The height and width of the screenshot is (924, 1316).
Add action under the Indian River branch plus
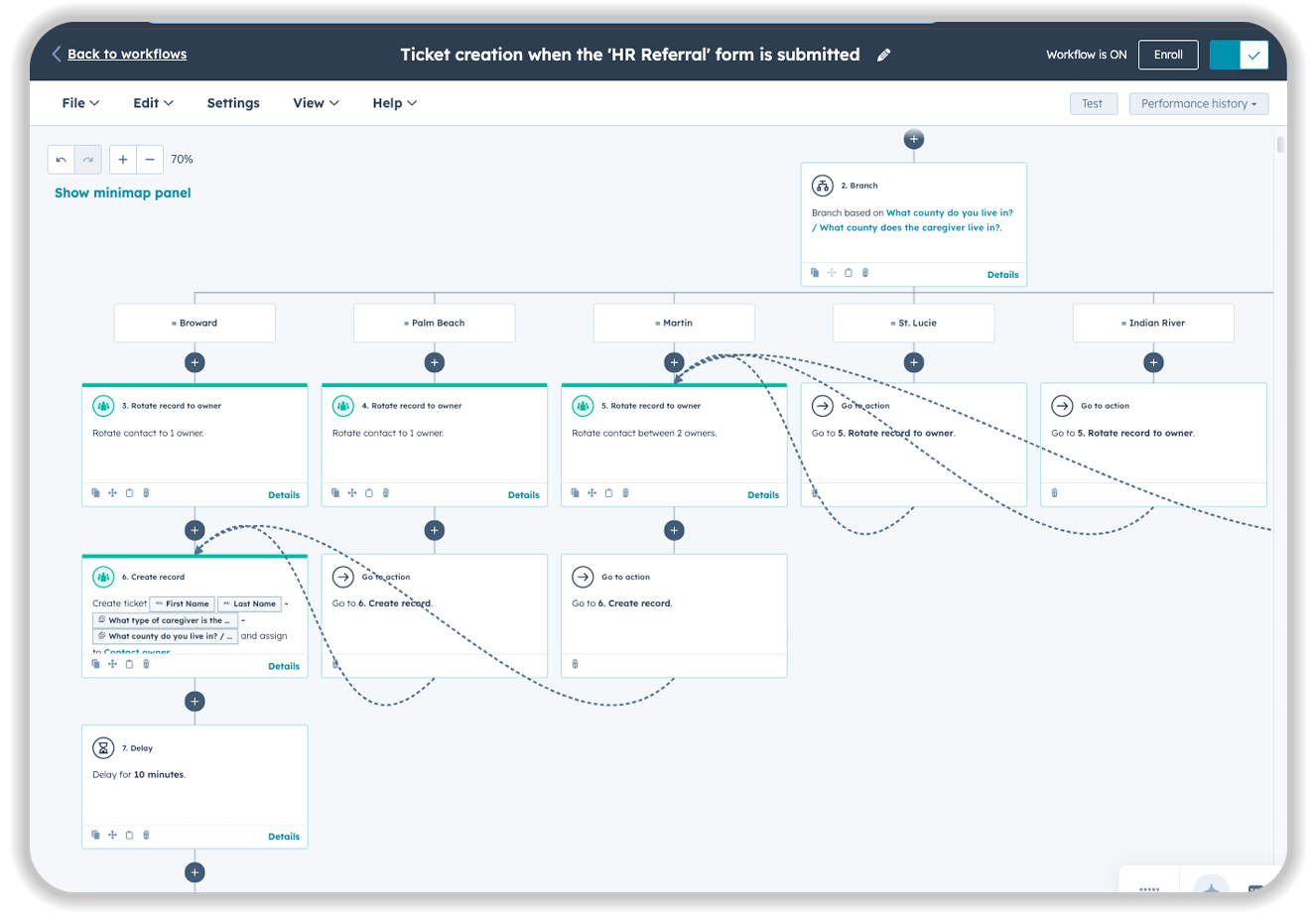1153,362
